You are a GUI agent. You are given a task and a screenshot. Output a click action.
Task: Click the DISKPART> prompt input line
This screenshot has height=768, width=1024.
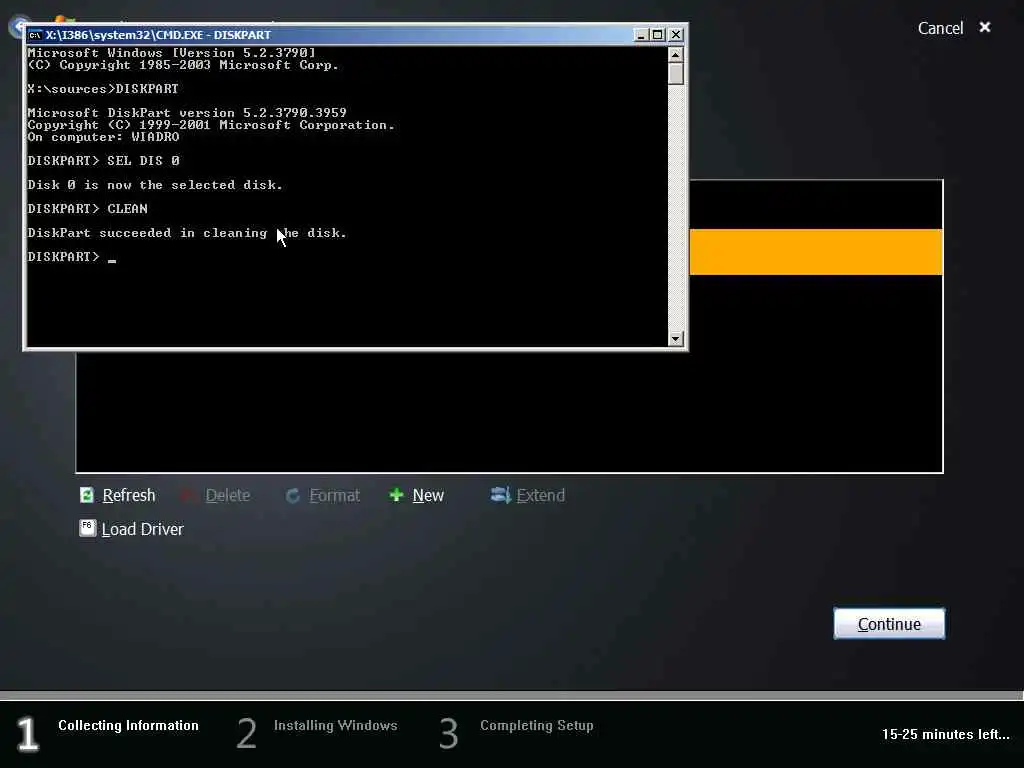point(72,257)
